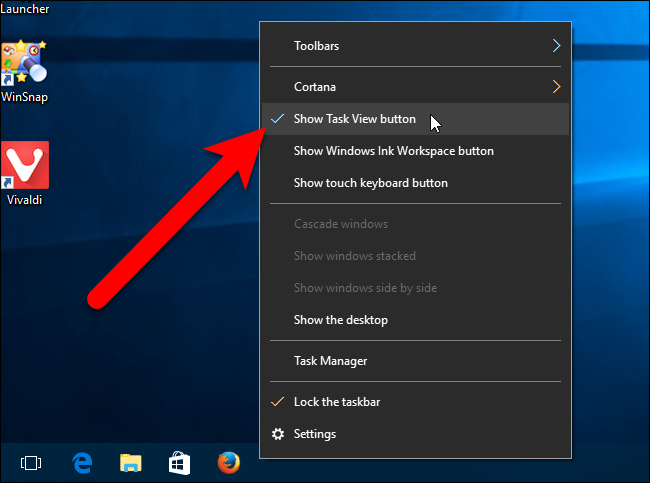650x483 pixels.
Task: Enable Show Windows Ink Workspace button
Action: (415, 151)
